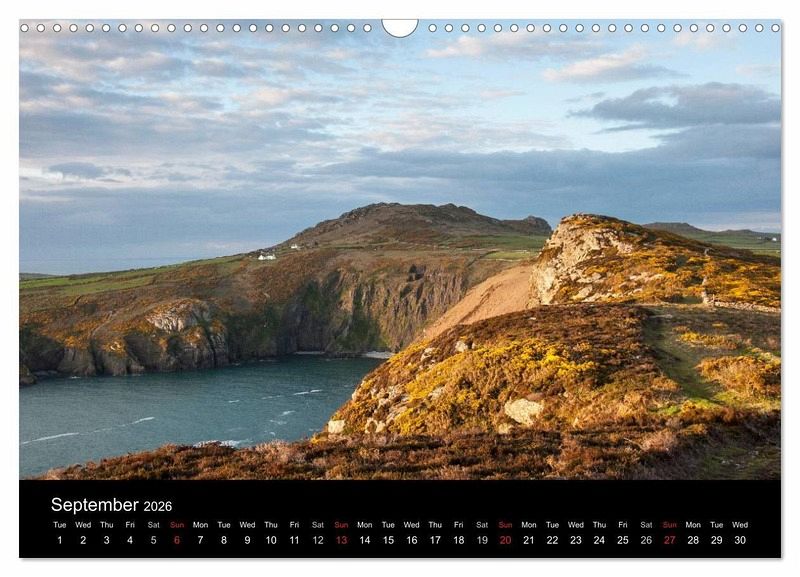Image resolution: width=800 pixels, height=577 pixels.
Task: Select date 30 under Wed
Action: click(740, 540)
